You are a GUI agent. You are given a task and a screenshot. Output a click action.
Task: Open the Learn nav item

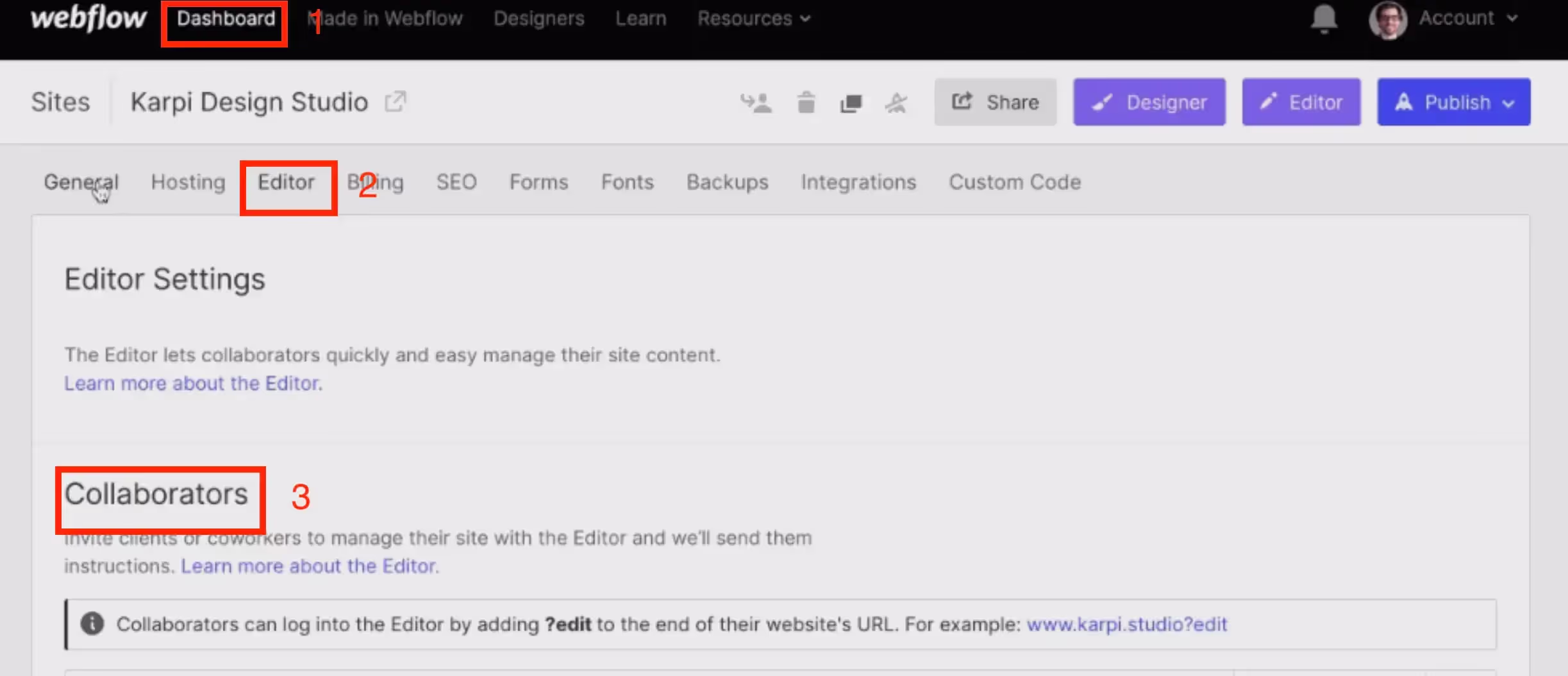coord(641,19)
